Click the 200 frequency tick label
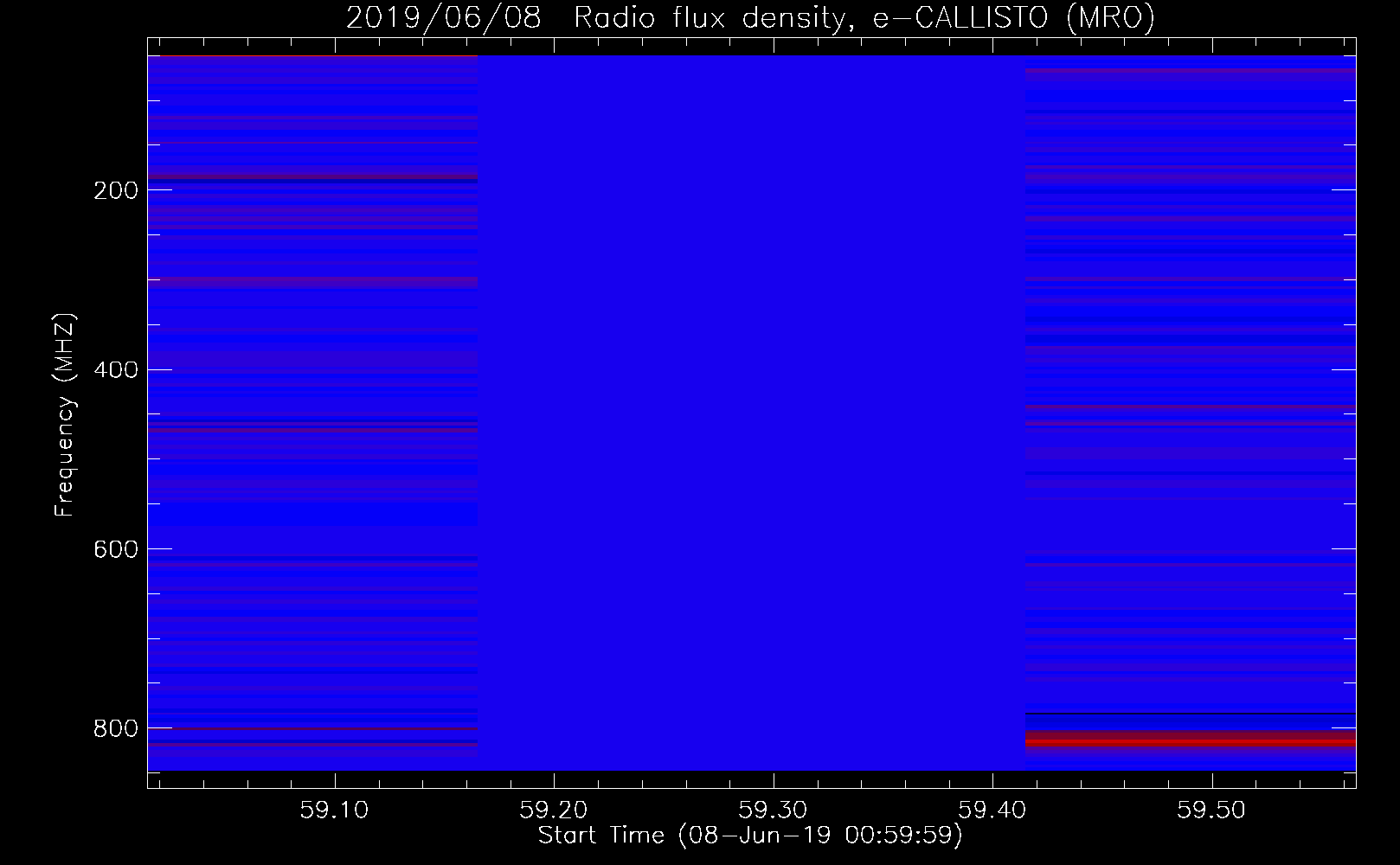Viewport: 1400px width, 865px height. coord(116,190)
